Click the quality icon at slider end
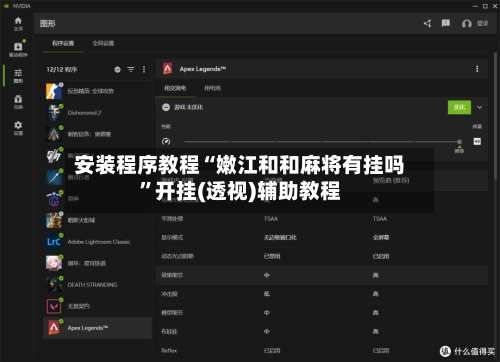Screen dimensions: 500x362 tap(477, 141)
